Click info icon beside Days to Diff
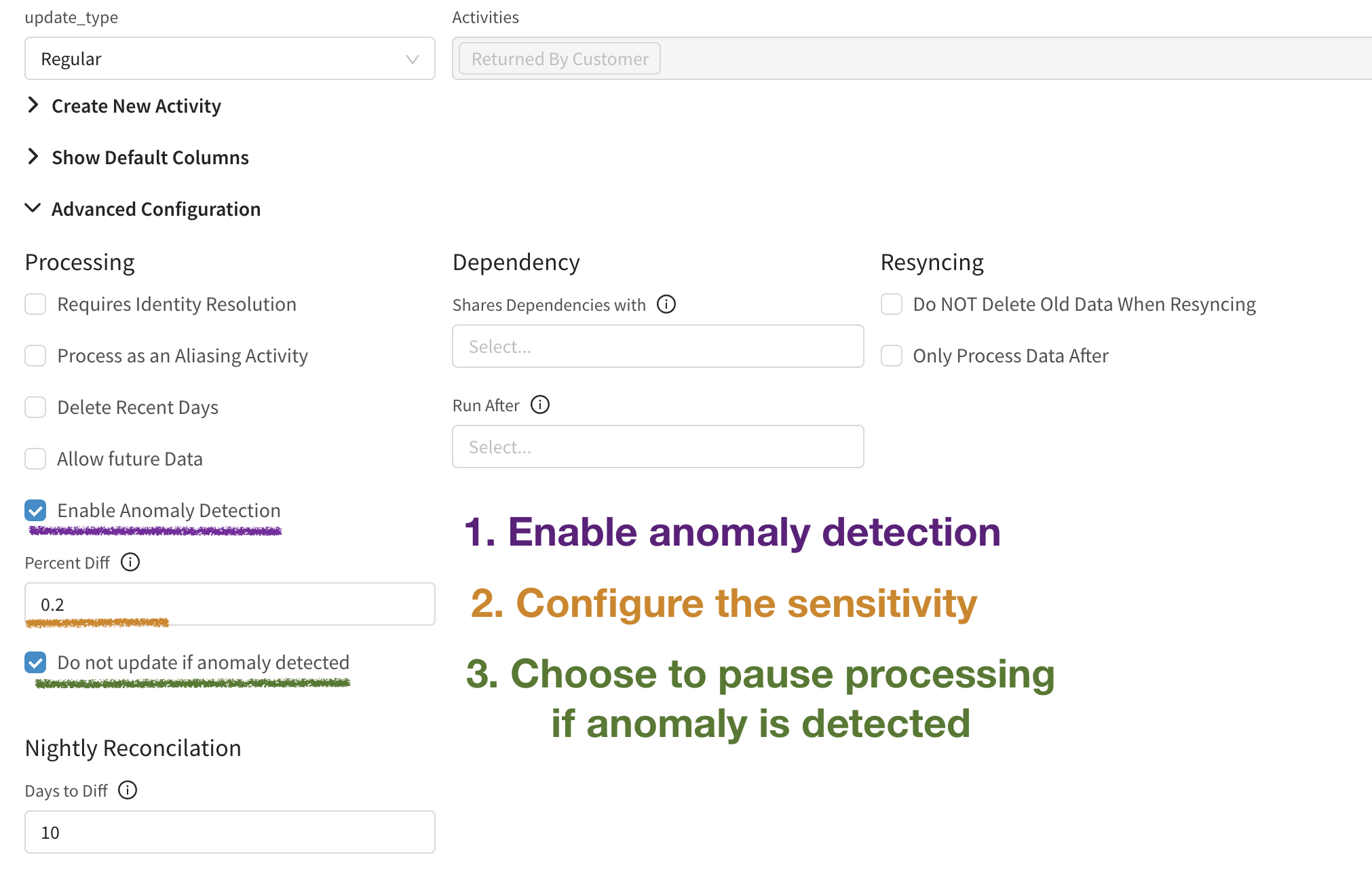Screen dimensions: 1372x889 tap(128, 790)
